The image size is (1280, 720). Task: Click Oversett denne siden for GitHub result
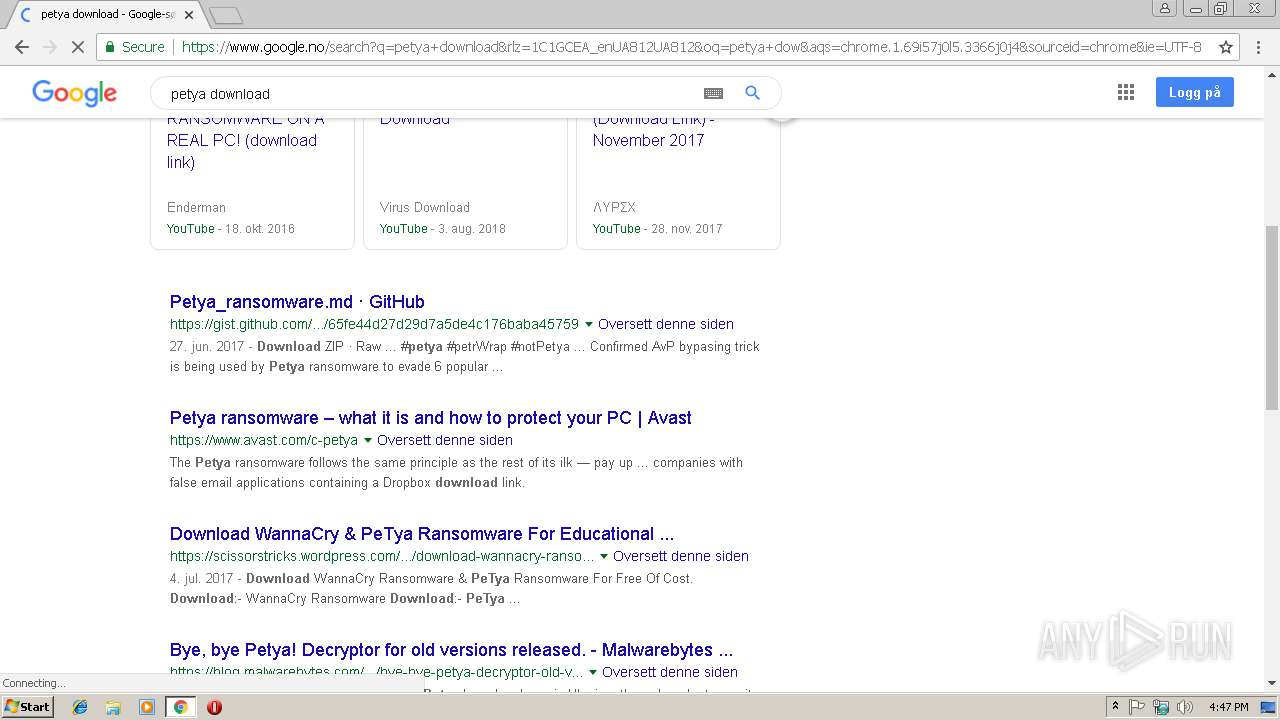tap(666, 324)
